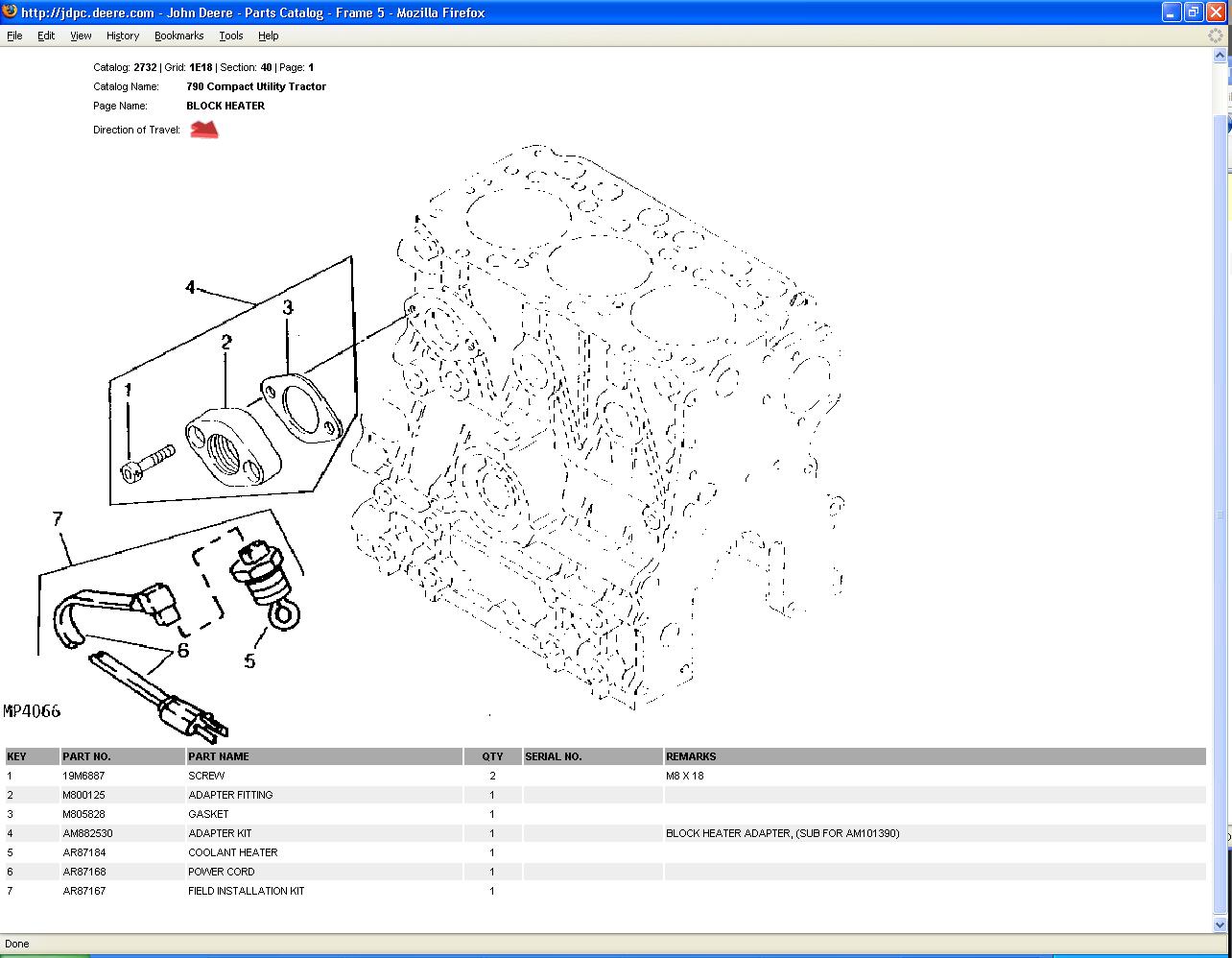Click the vertical scrollbar thumb
The width and height of the screenshot is (1232, 958).
point(1221,509)
